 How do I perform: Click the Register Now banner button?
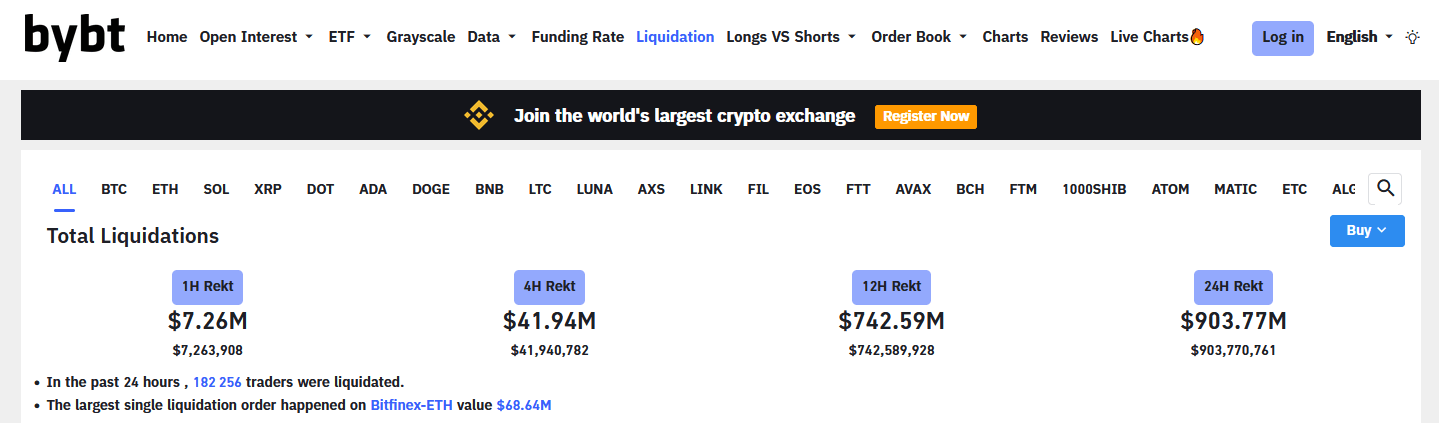click(925, 116)
